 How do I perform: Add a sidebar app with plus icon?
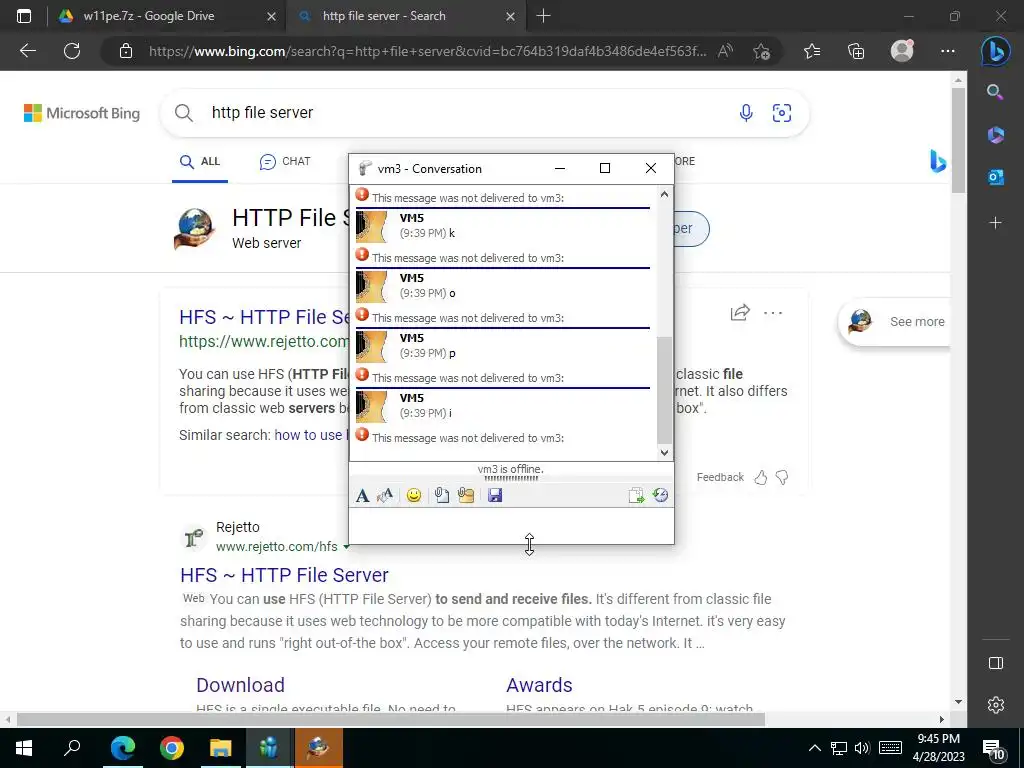(995, 223)
